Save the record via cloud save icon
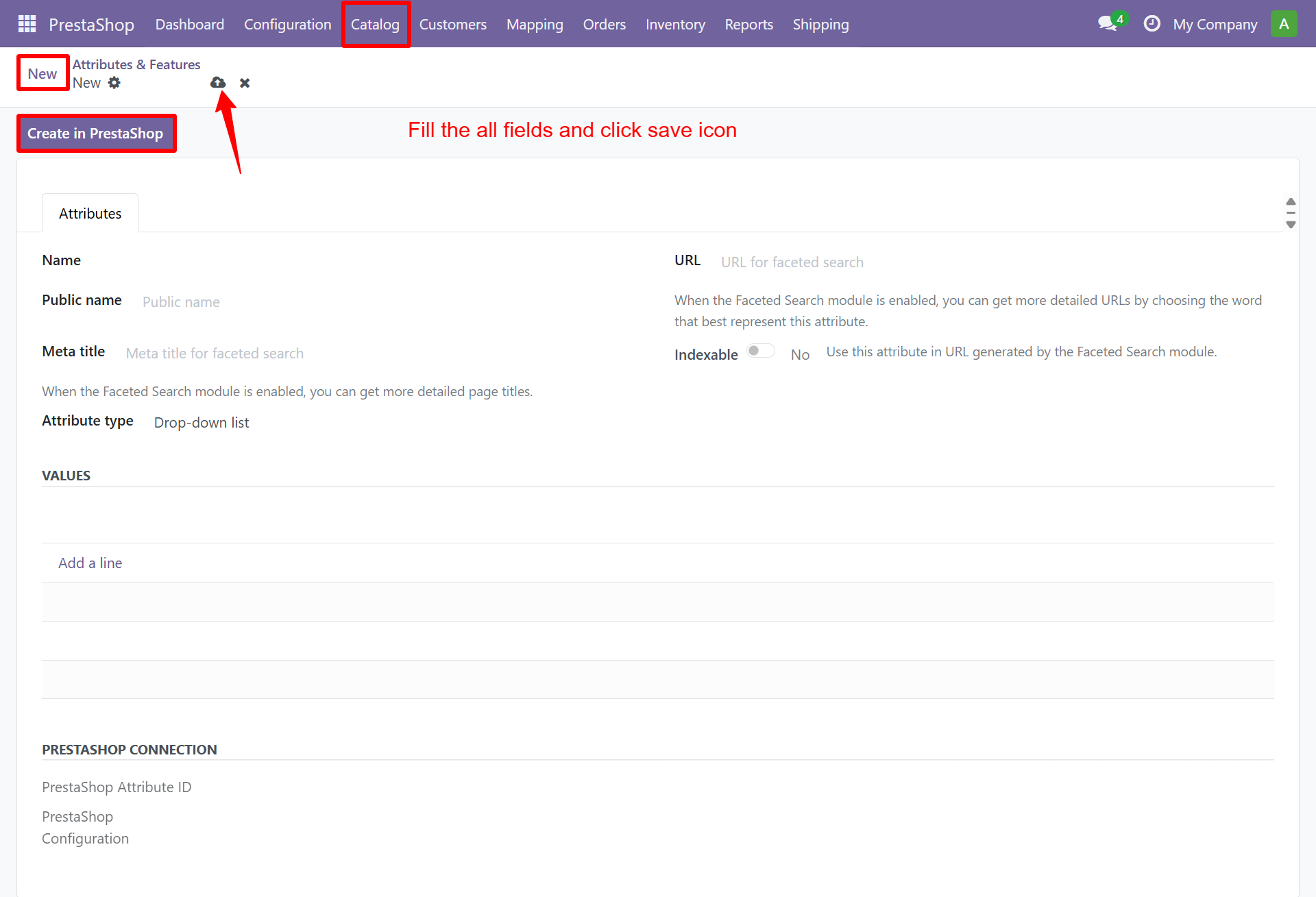Viewport: 1316px width, 897px height. (217, 82)
